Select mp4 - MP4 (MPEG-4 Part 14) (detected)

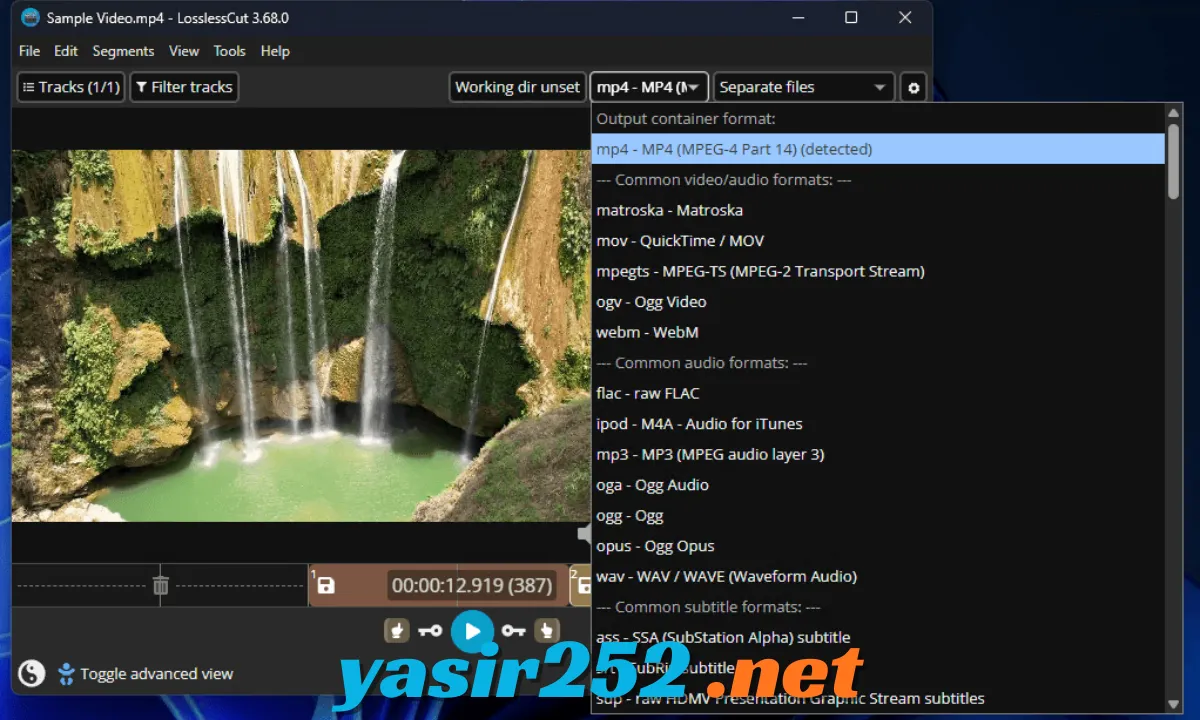(878, 149)
